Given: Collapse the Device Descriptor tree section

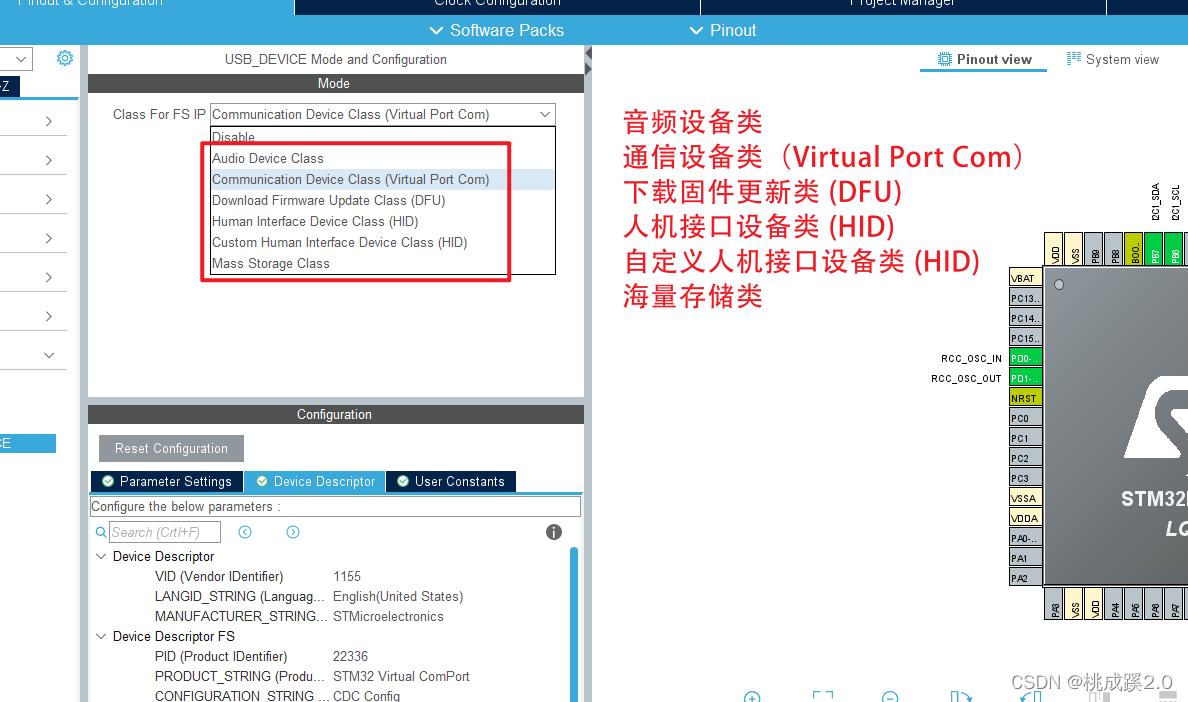Looking at the screenshot, I should (100, 556).
